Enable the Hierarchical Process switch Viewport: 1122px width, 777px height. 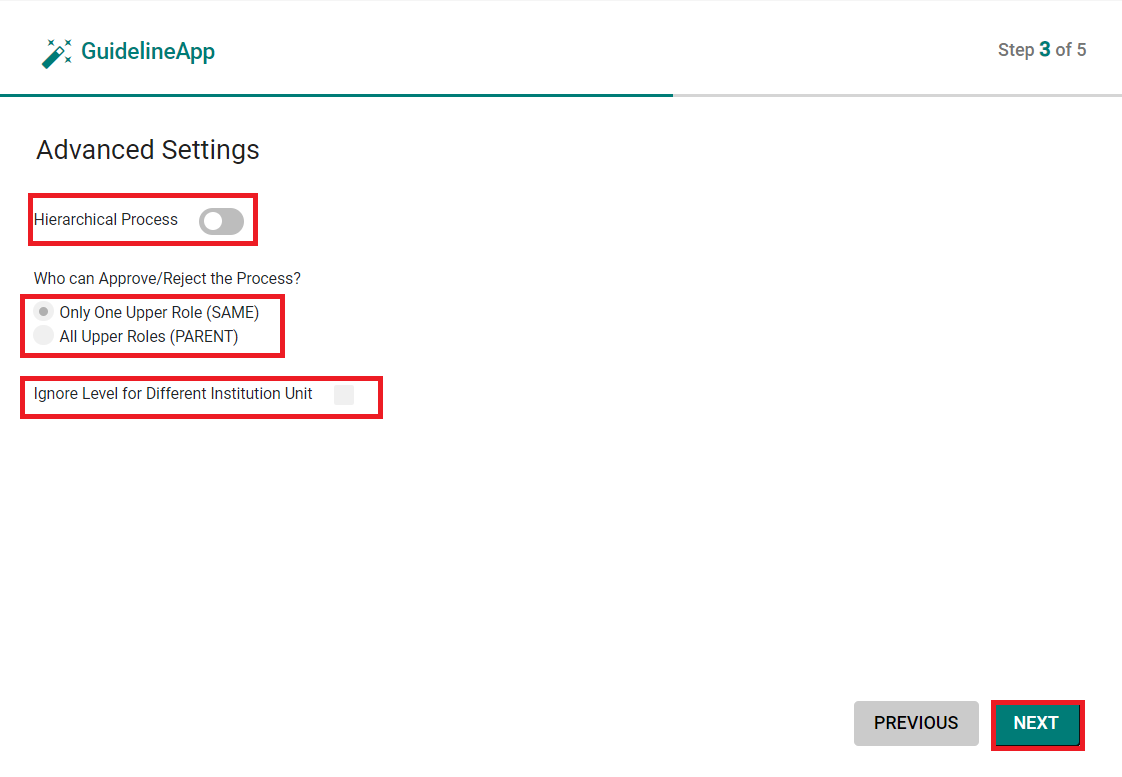pos(221,221)
